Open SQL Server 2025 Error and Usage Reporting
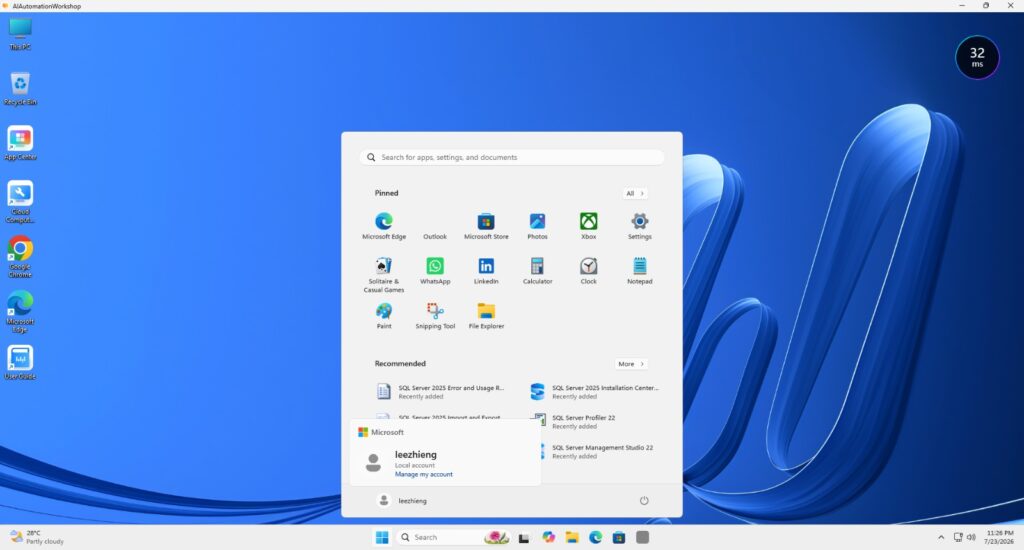The width and height of the screenshot is (1024, 550). [441, 391]
